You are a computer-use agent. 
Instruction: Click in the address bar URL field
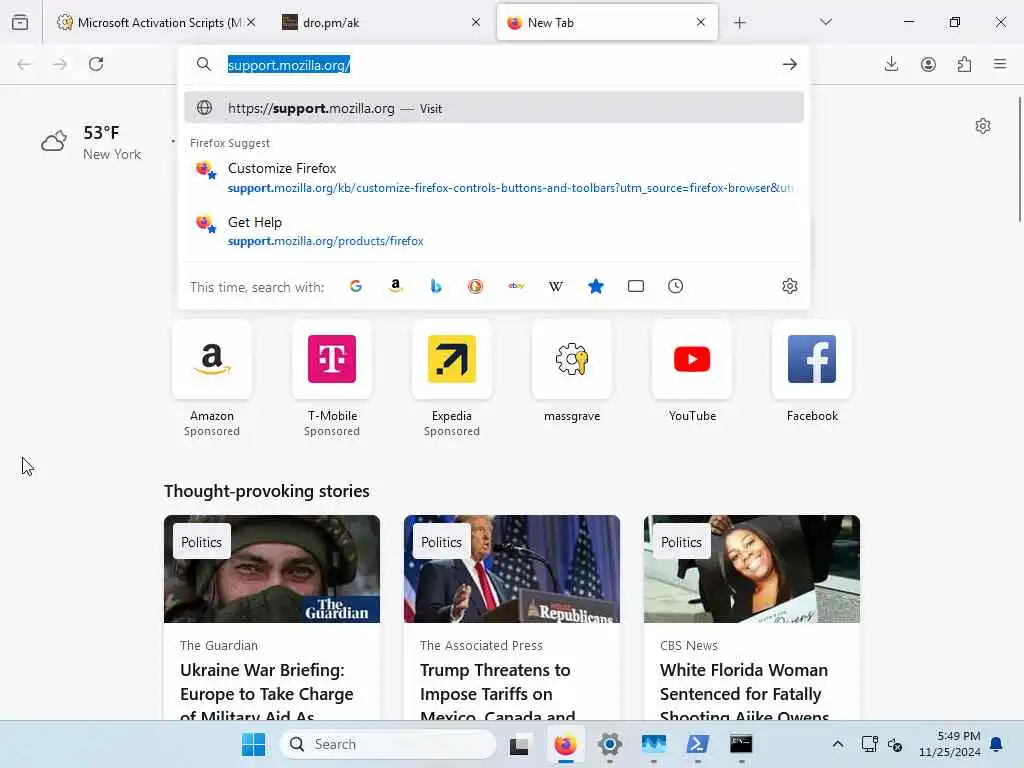click(x=494, y=65)
